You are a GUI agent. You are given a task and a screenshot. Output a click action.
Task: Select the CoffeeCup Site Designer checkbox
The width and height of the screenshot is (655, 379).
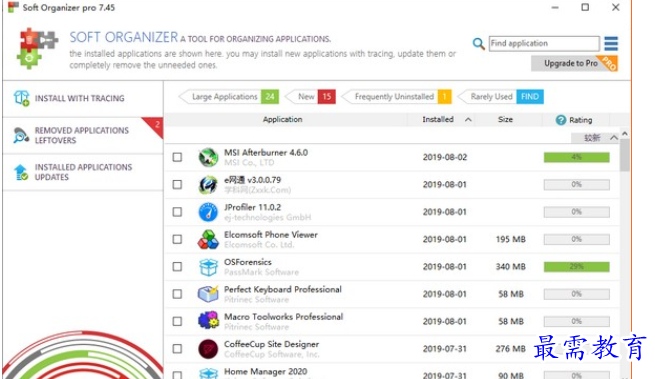point(177,349)
